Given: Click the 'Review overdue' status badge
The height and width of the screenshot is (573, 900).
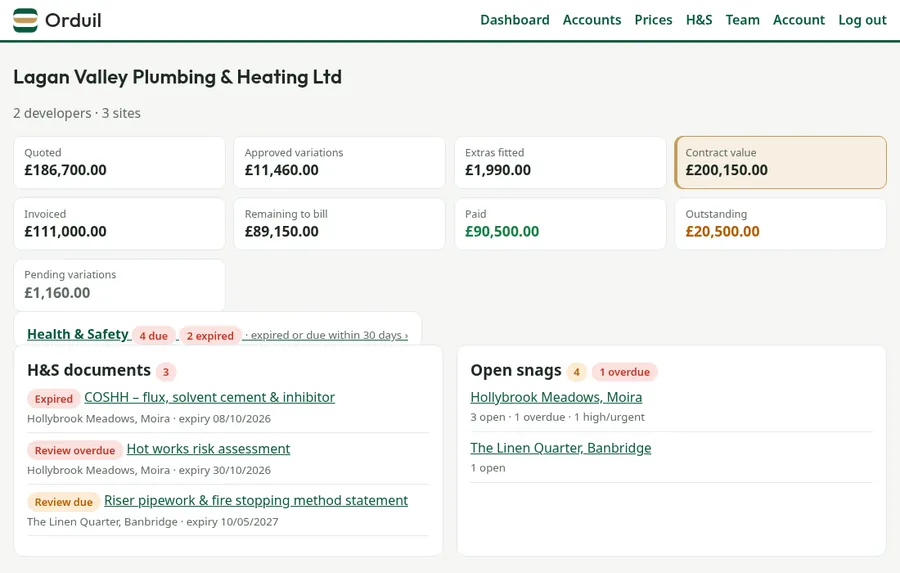Looking at the screenshot, I should coord(75,450).
